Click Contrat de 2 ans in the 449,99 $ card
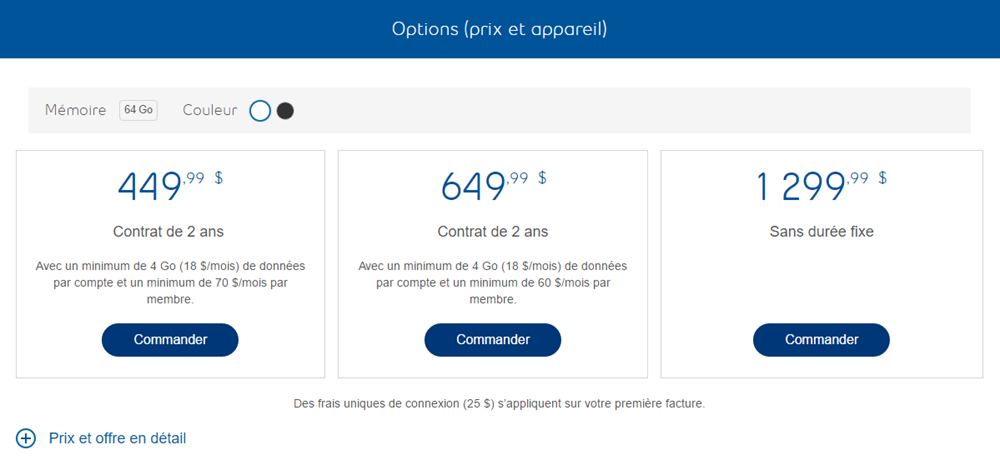The image size is (1000, 460). (168, 232)
